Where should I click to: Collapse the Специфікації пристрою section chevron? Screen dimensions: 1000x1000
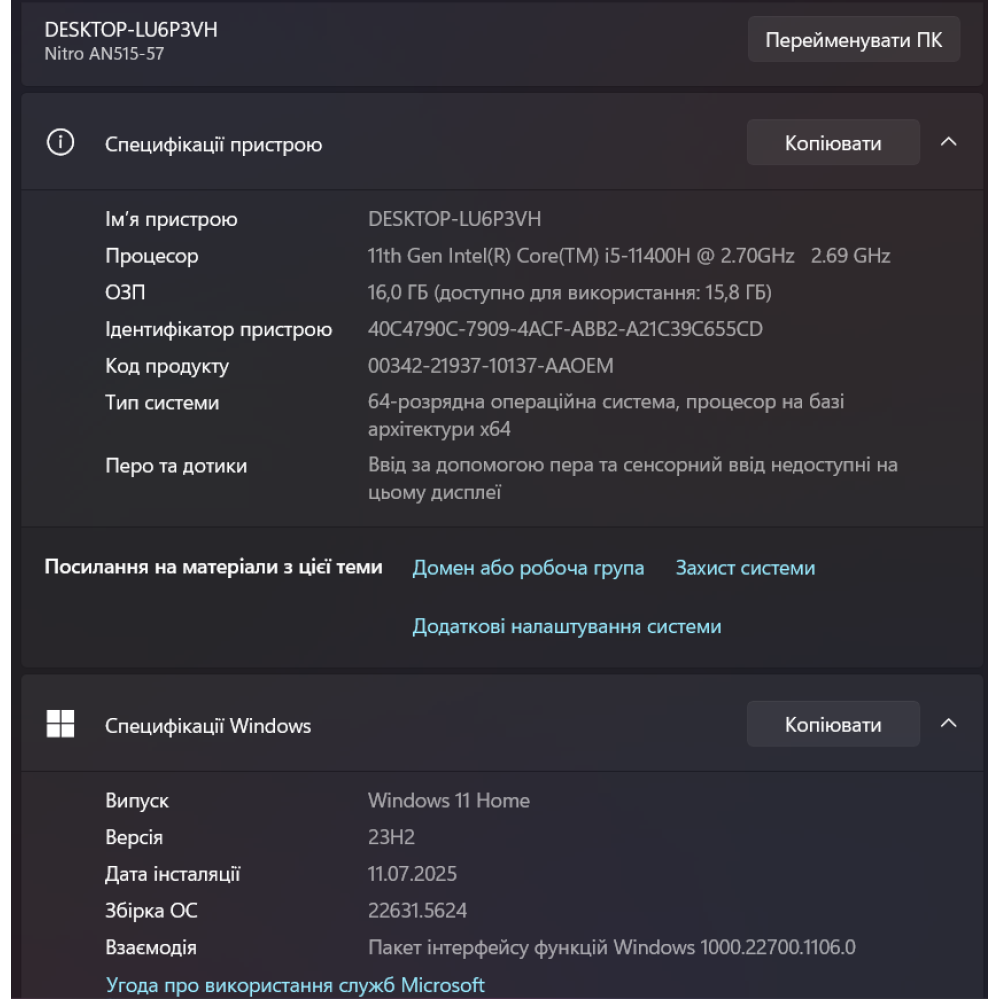(949, 142)
